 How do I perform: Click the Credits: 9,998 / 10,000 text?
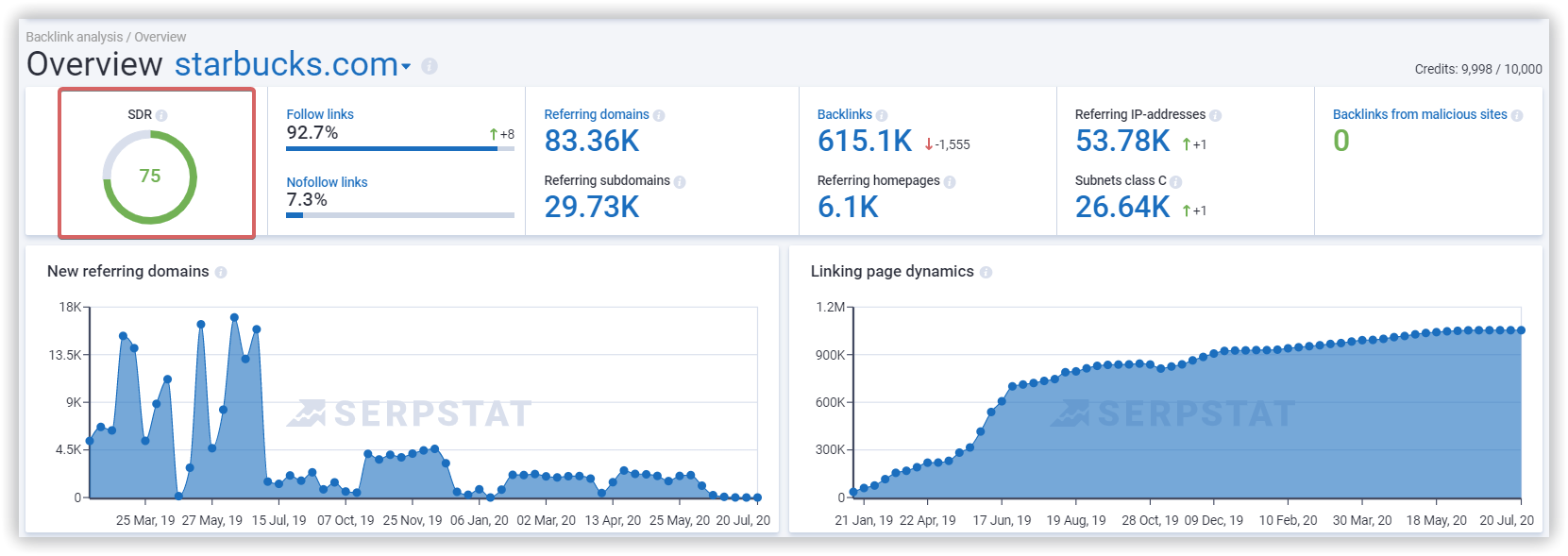[1478, 69]
